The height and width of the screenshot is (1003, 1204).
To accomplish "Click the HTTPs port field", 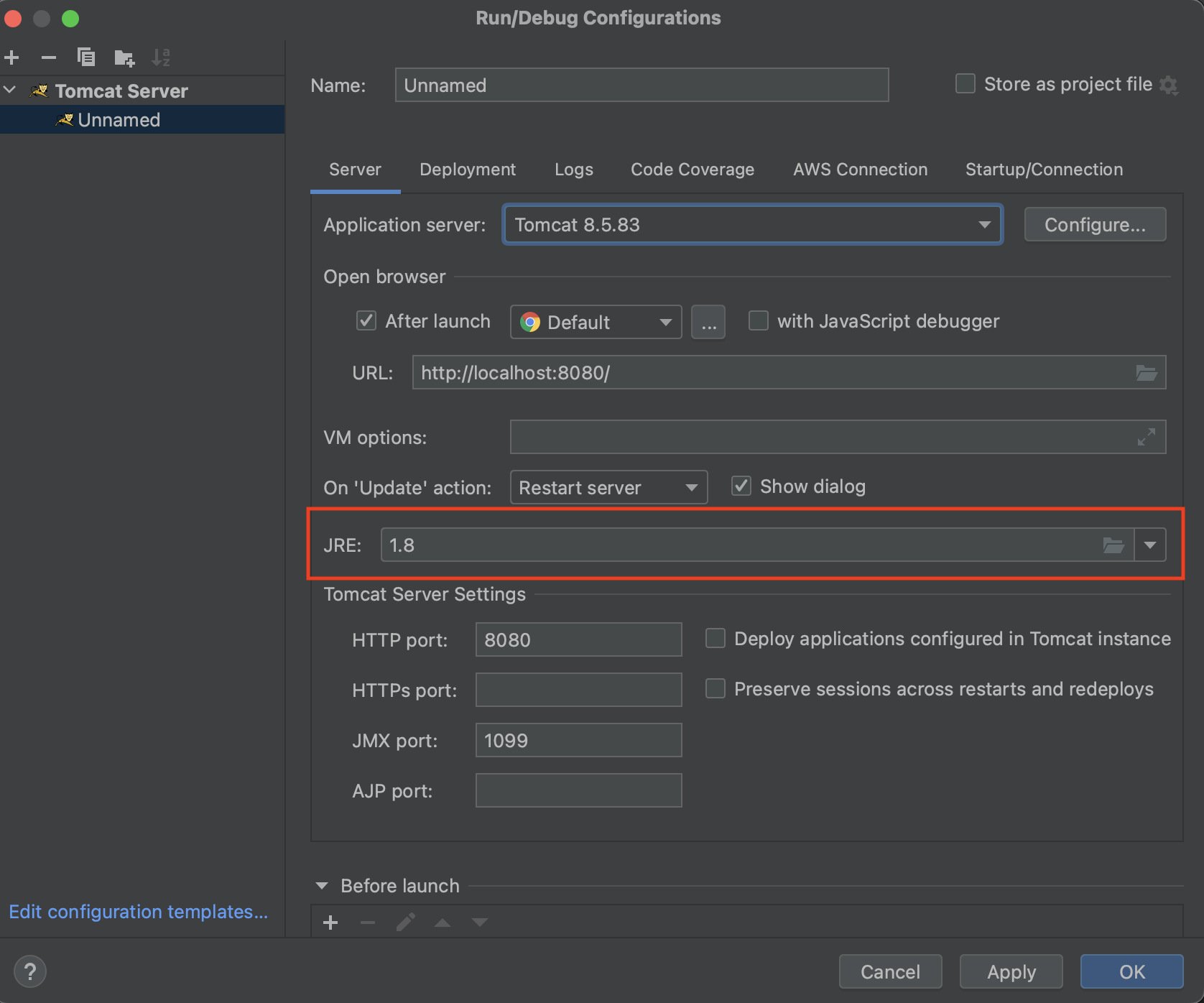I will [x=579, y=690].
